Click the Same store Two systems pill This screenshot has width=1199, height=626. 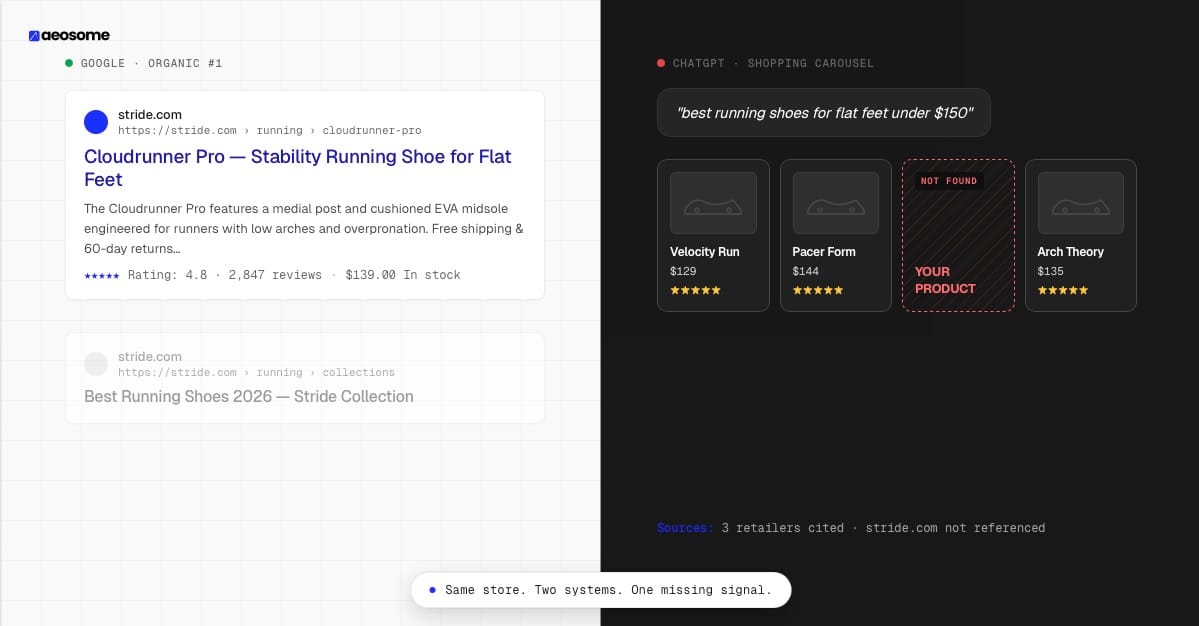pyautogui.click(x=601, y=590)
